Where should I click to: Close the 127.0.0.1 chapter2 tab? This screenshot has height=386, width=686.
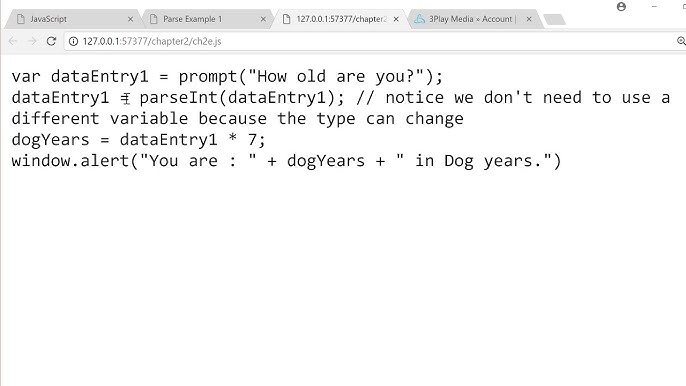tap(396, 19)
